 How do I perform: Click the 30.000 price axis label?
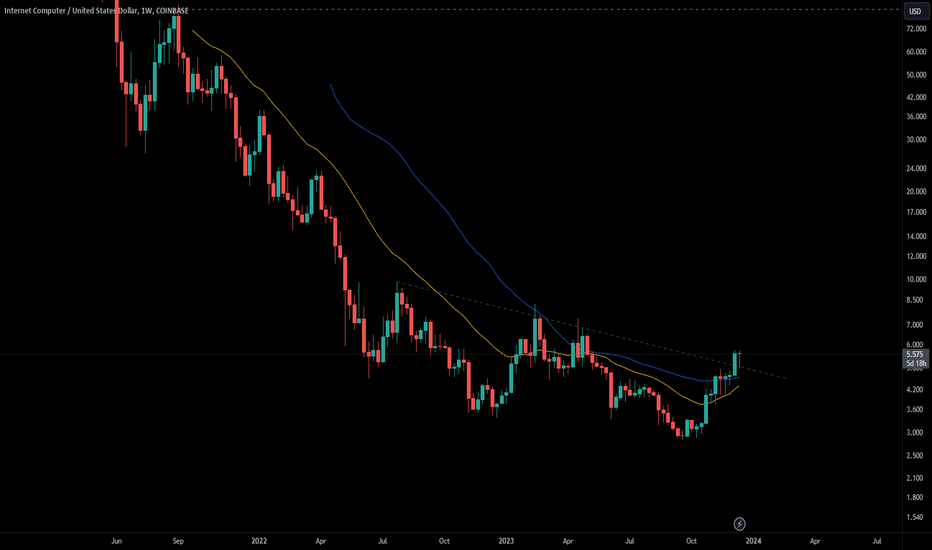pos(916,140)
